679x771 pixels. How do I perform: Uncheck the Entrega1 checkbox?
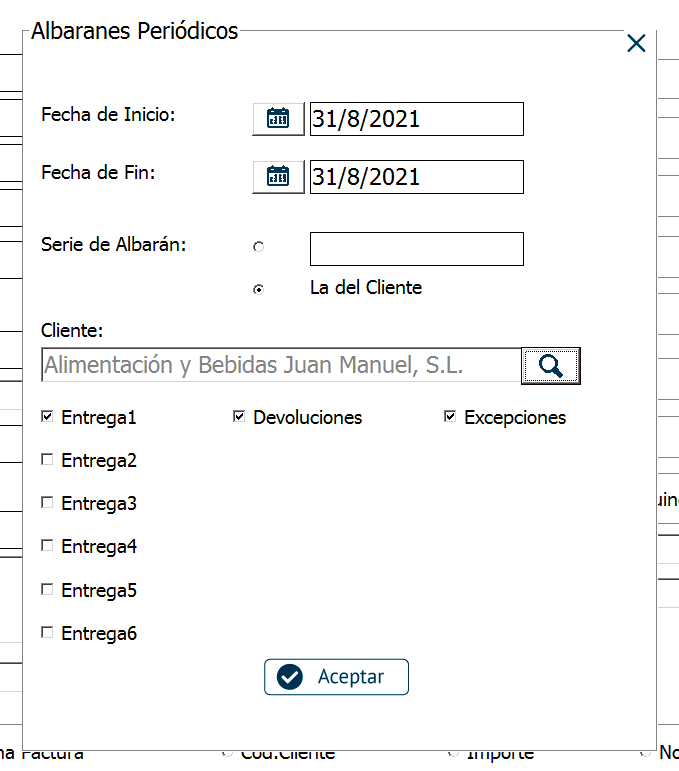pyautogui.click(x=47, y=416)
